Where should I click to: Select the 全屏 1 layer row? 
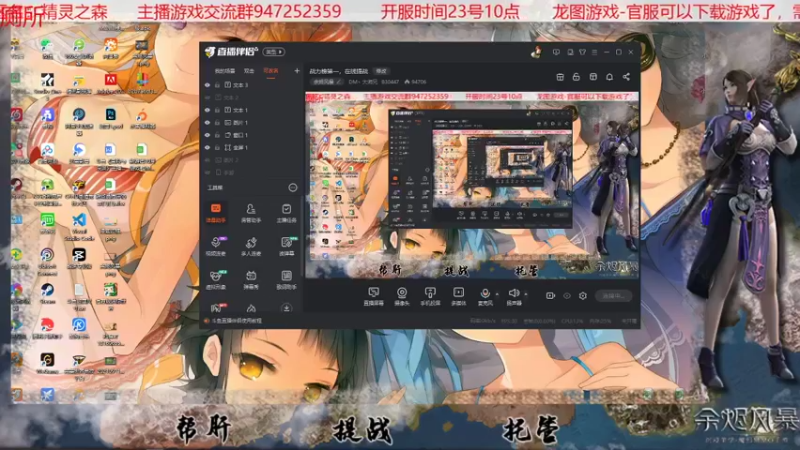(252, 147)
